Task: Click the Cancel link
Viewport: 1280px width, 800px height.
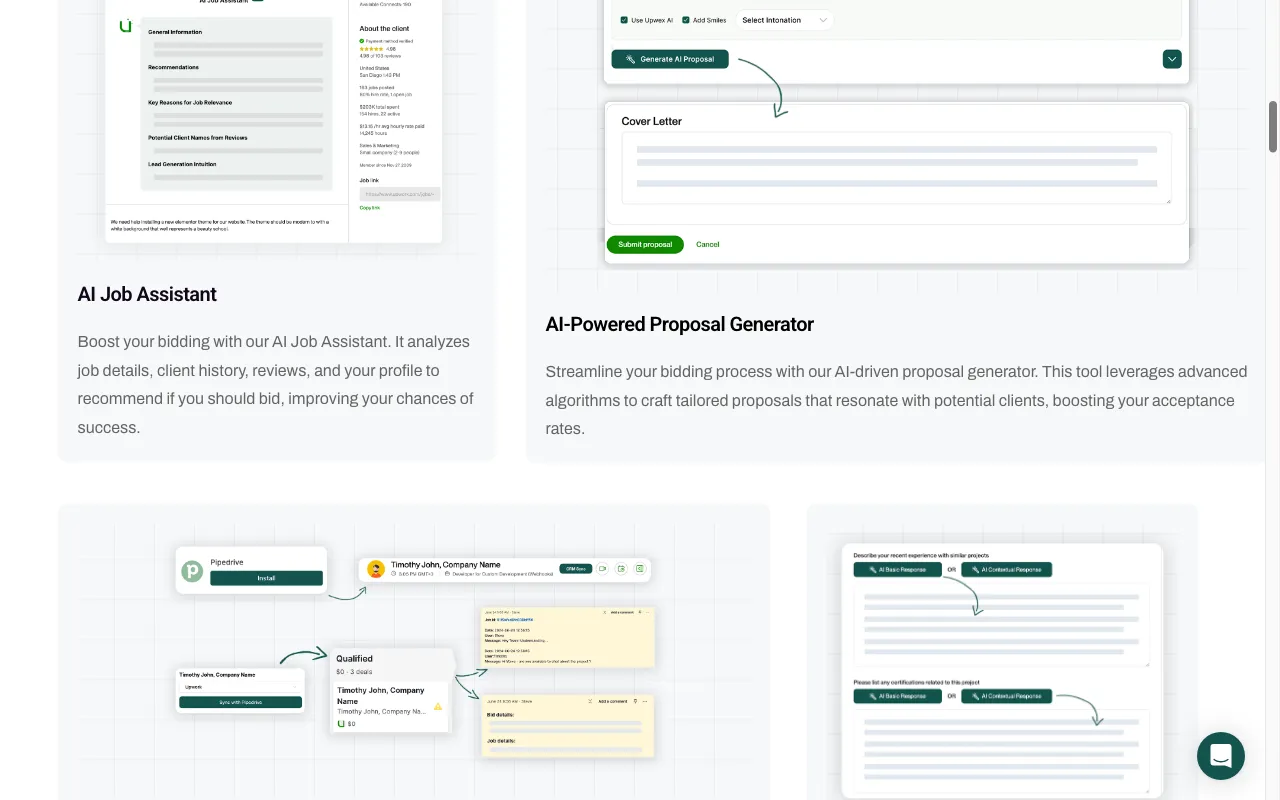Action: pyautogui.click(x=708, y=244)
